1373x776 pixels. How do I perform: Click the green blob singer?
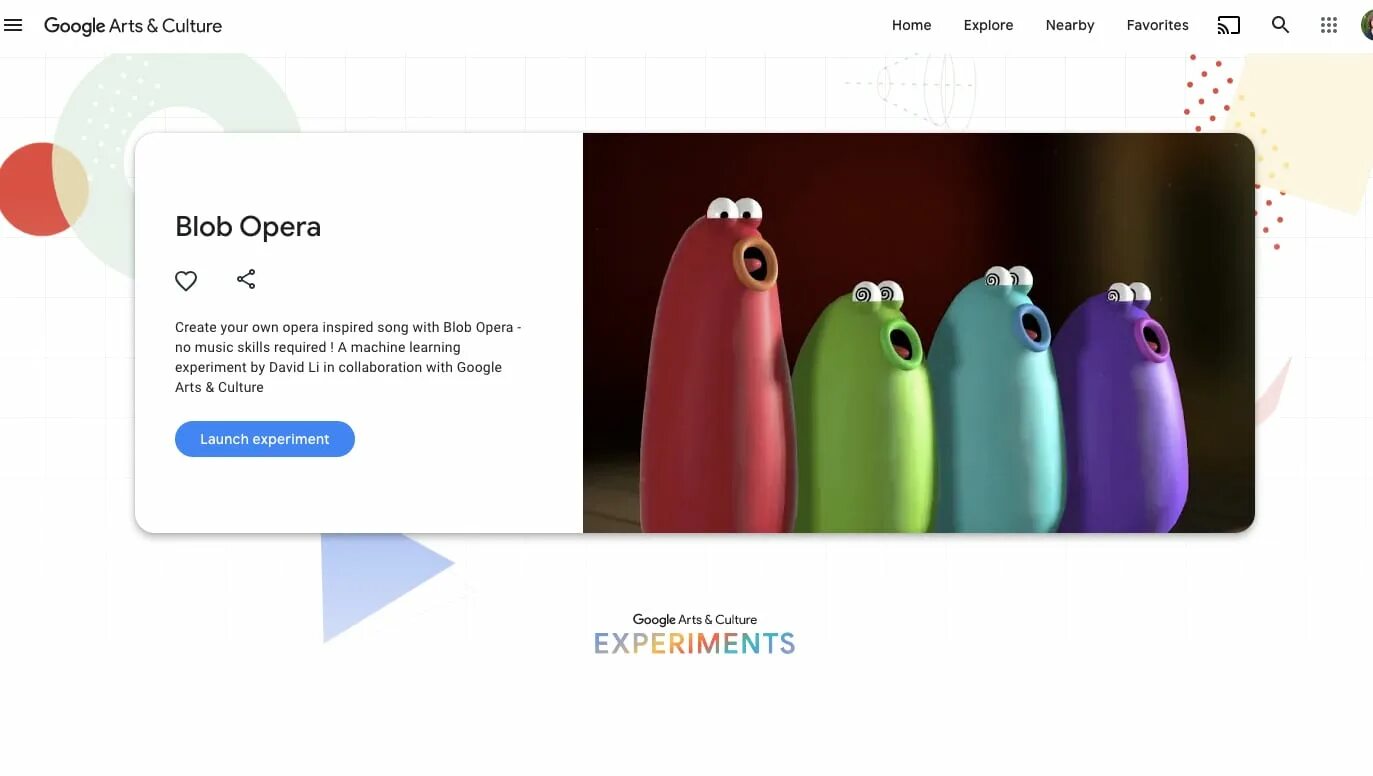click(x=860, y=410)
